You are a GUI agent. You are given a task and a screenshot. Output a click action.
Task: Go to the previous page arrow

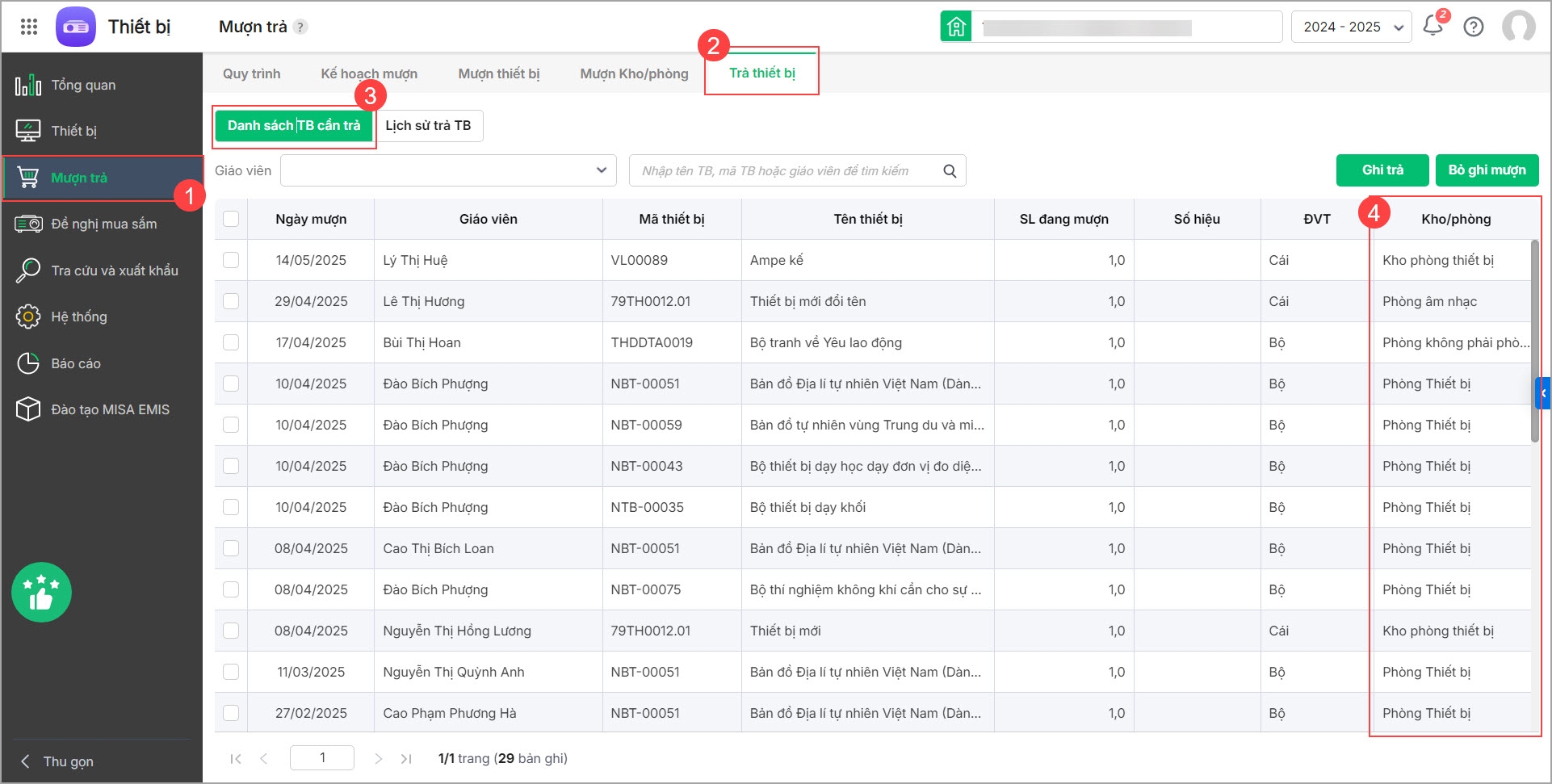tap(264, 758)
